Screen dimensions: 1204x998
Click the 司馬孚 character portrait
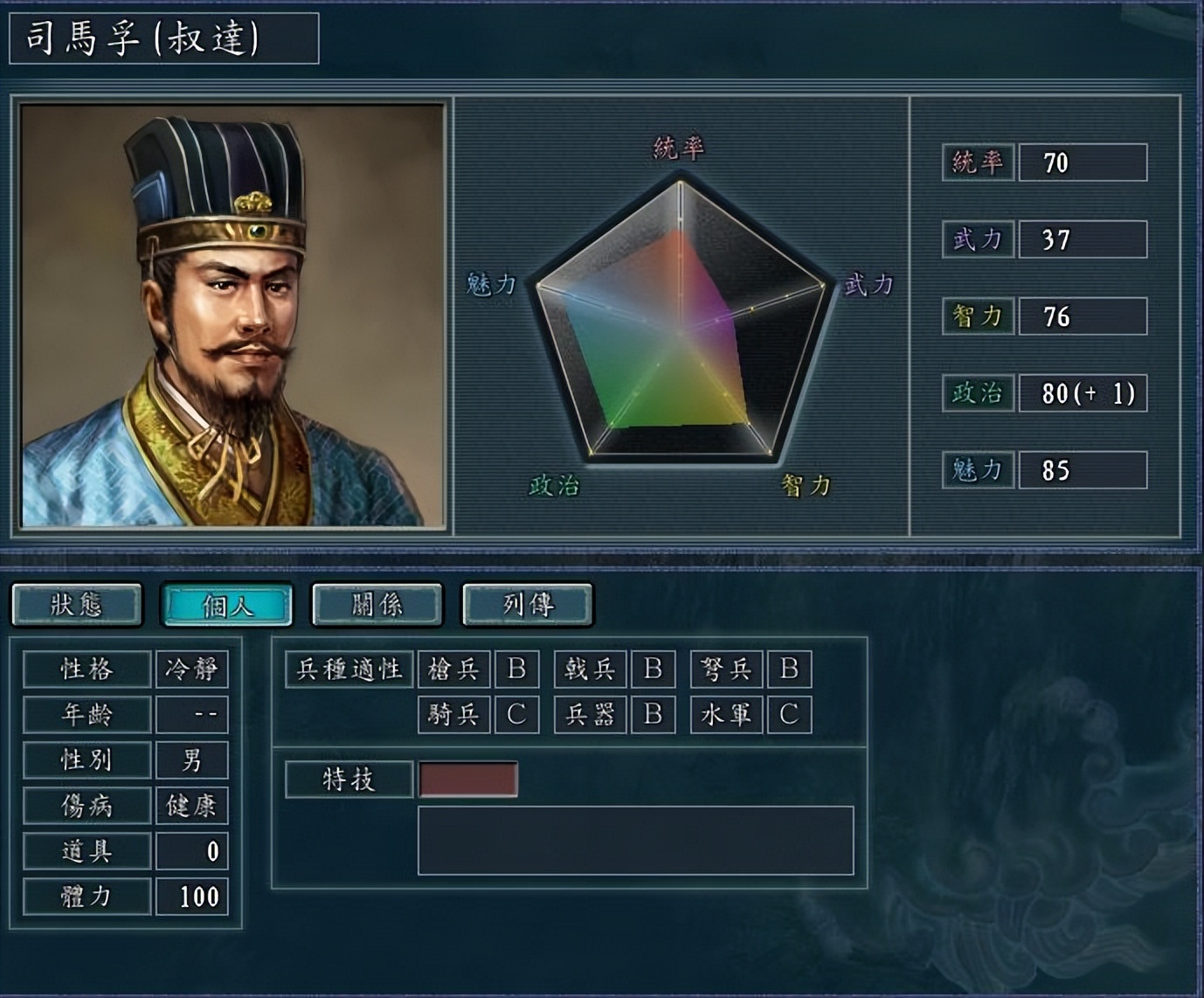point(232,315)
